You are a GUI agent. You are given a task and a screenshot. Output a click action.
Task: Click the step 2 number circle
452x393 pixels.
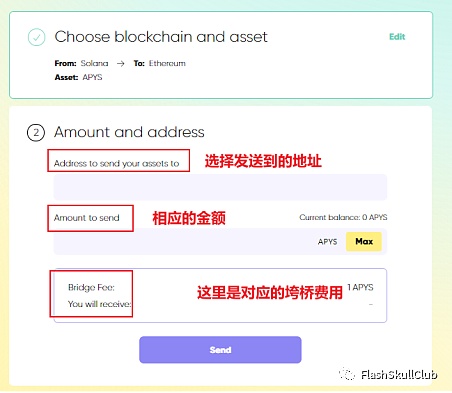pyautogui.click(x=36, y=132)
